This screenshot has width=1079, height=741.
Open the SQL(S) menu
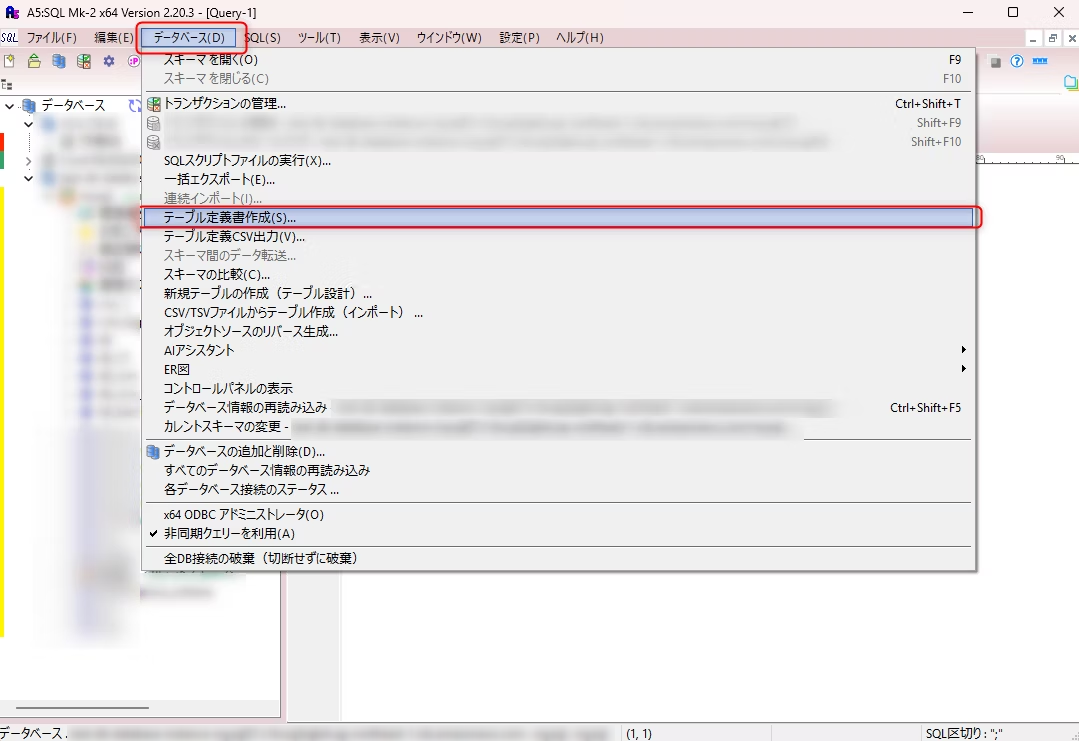(262, 37)
